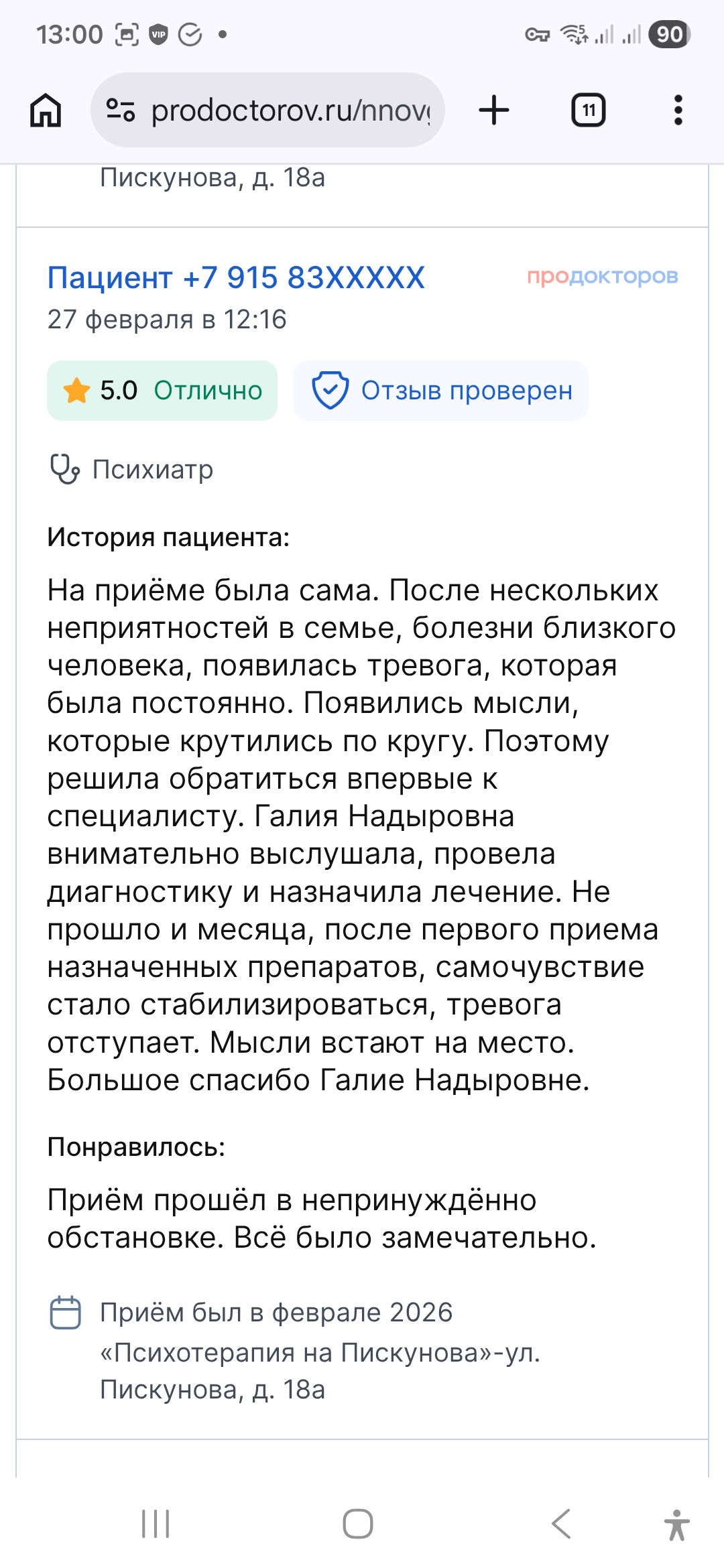Image resolution: width=724 pixels, height=1568 pixels.
Task: Open the accessibility shortcut icon
Action: pyautogui.click(x=676, y=1525)
